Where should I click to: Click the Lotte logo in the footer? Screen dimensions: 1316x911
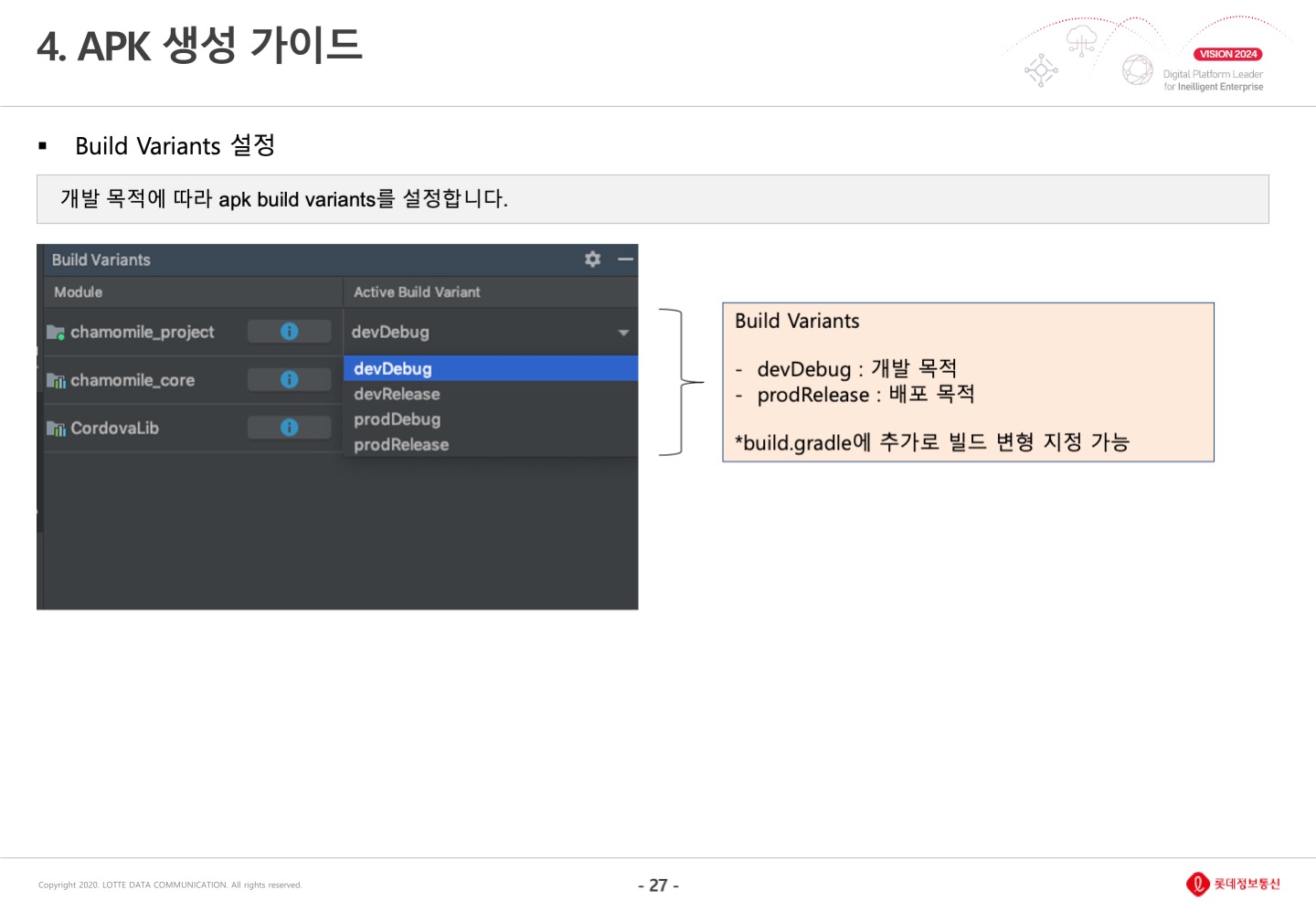1233,884
